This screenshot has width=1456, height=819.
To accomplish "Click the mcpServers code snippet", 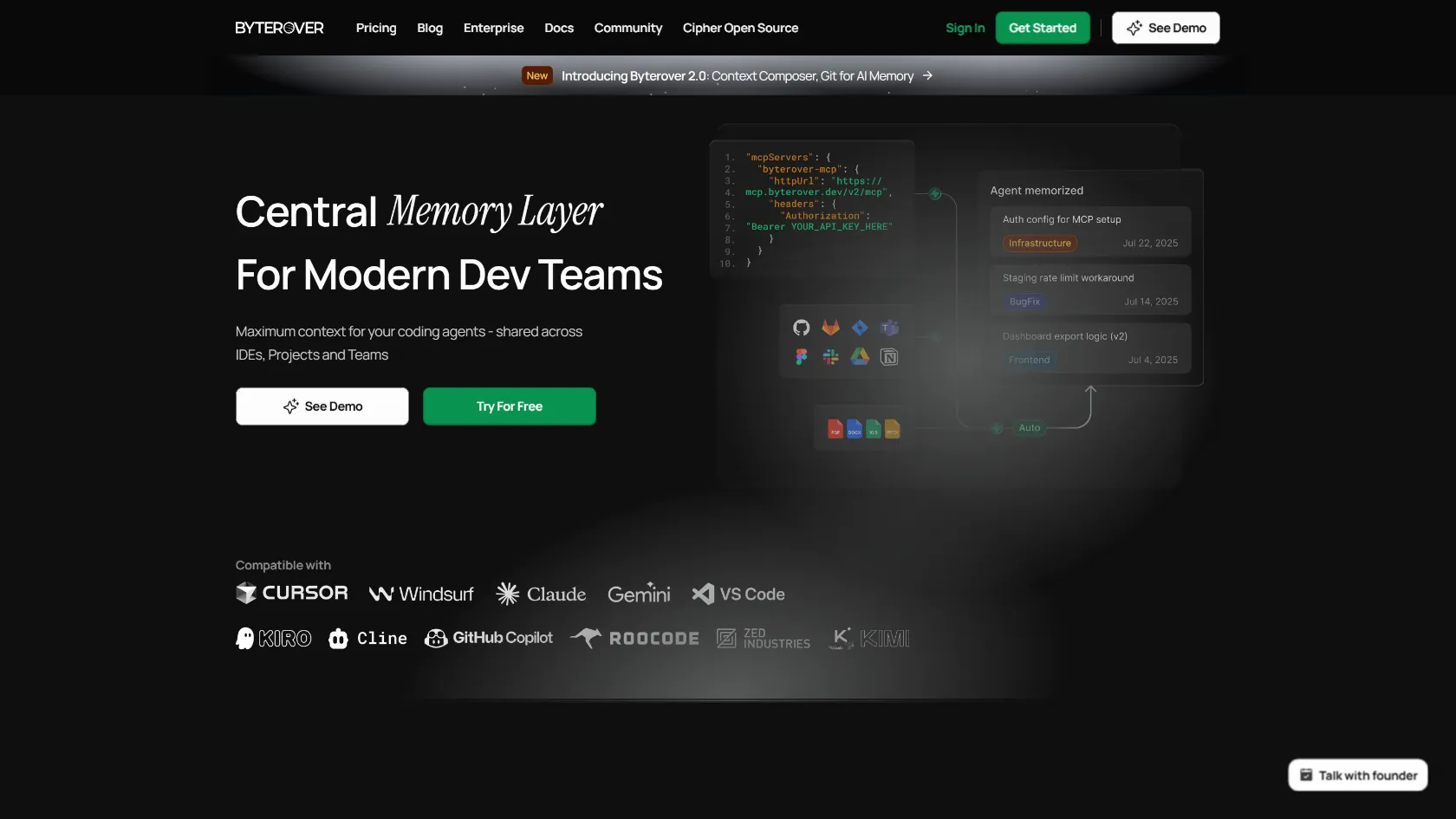I will click(x=812, y=210).
